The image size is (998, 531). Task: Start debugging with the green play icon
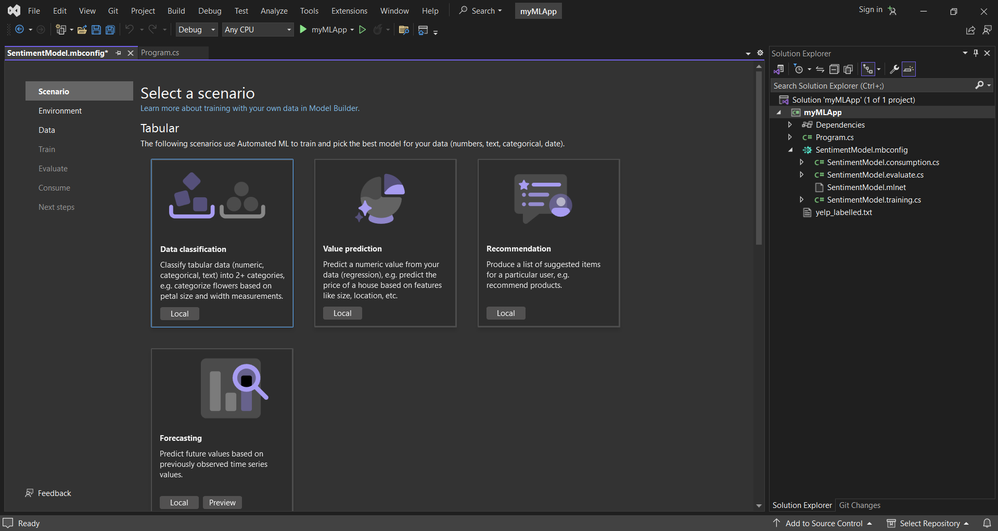[303, 29]
